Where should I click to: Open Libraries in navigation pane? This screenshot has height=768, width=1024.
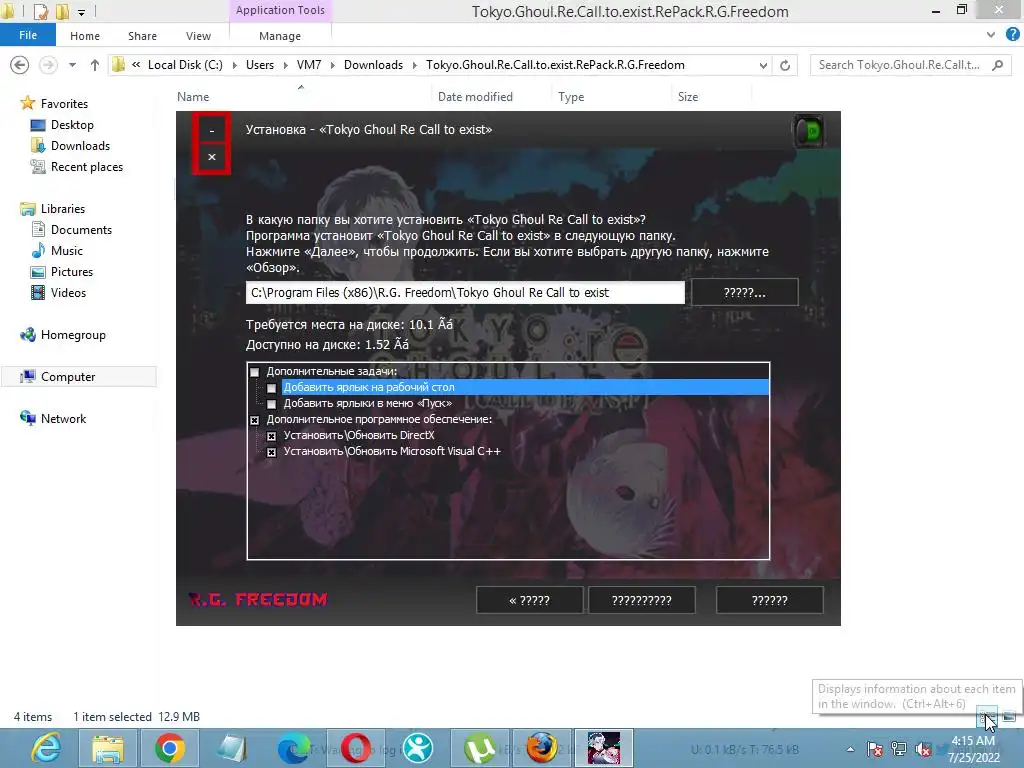tap(63, 209)
